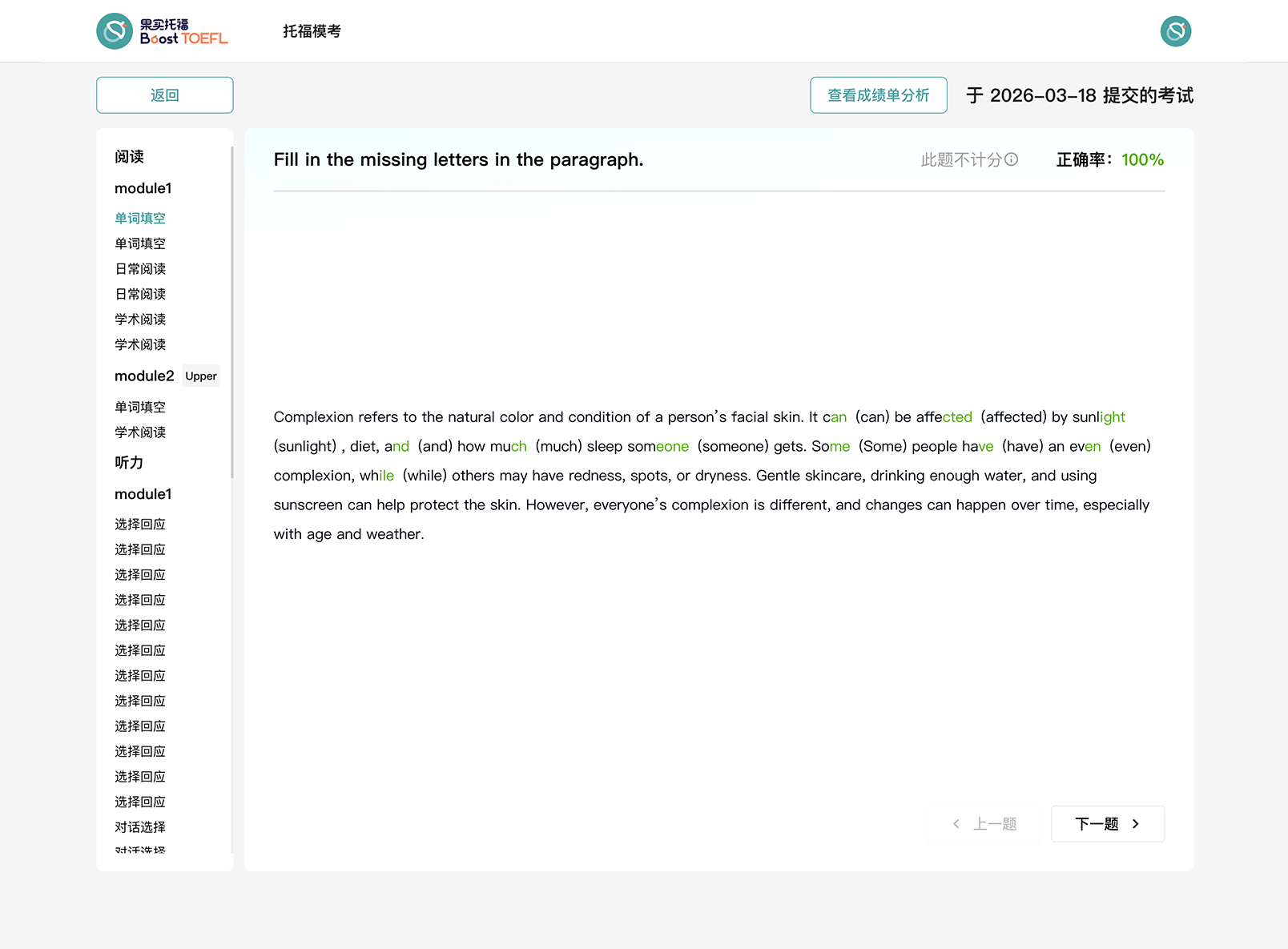This screenshot has width=1288, height=949.
Task: Click the left chevron on 上一题
Action: (956, 824)
